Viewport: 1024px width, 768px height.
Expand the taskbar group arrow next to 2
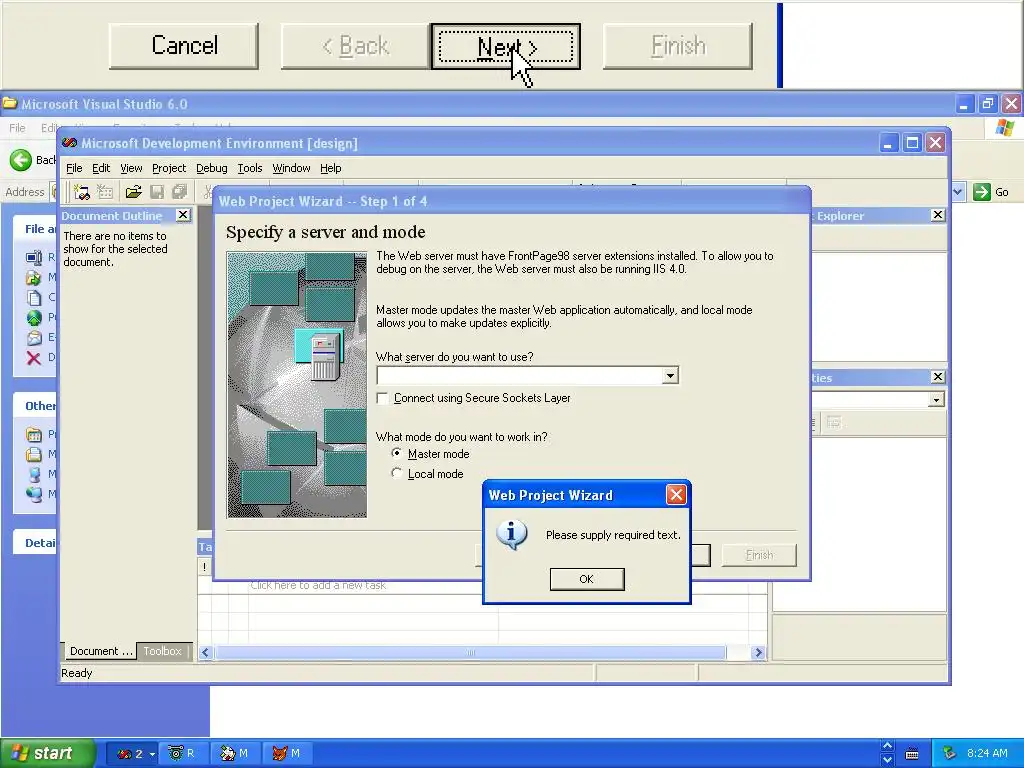[152, 754]
